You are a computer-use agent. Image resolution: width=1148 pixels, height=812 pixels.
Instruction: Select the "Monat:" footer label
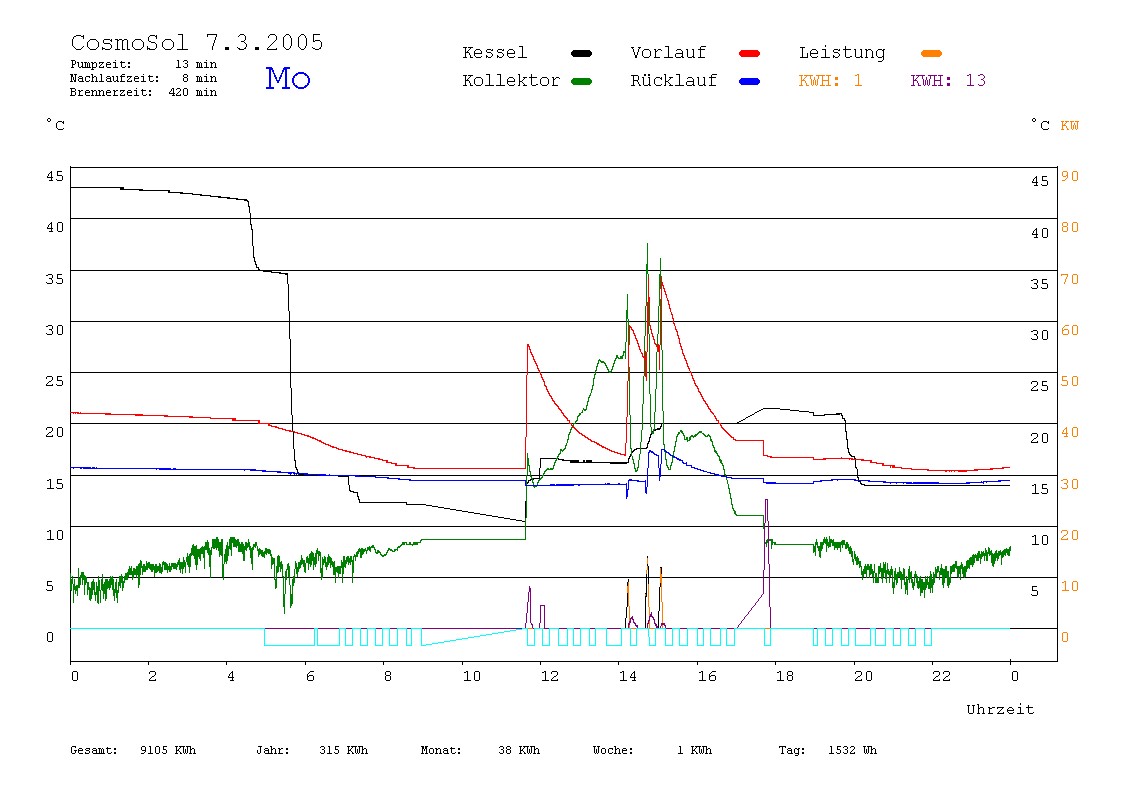441,750
